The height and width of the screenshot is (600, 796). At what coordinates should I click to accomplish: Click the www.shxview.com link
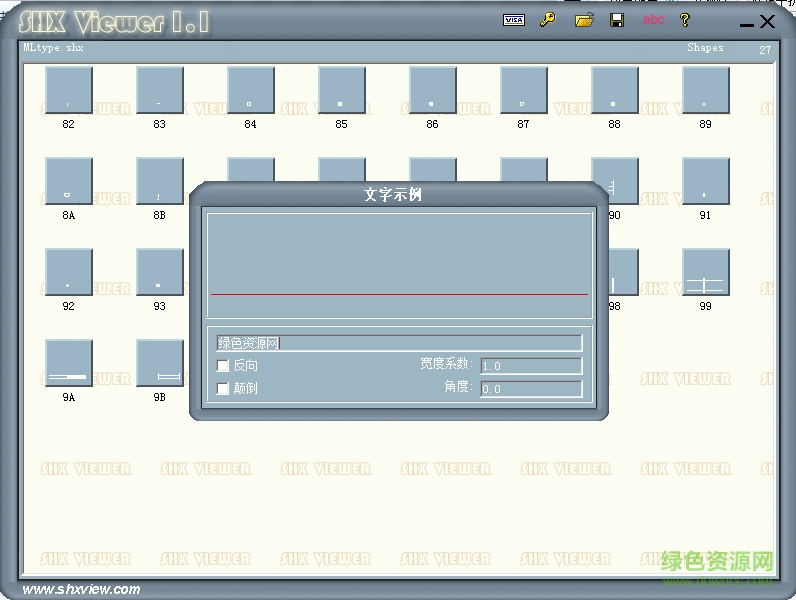[x=81, y=589]
